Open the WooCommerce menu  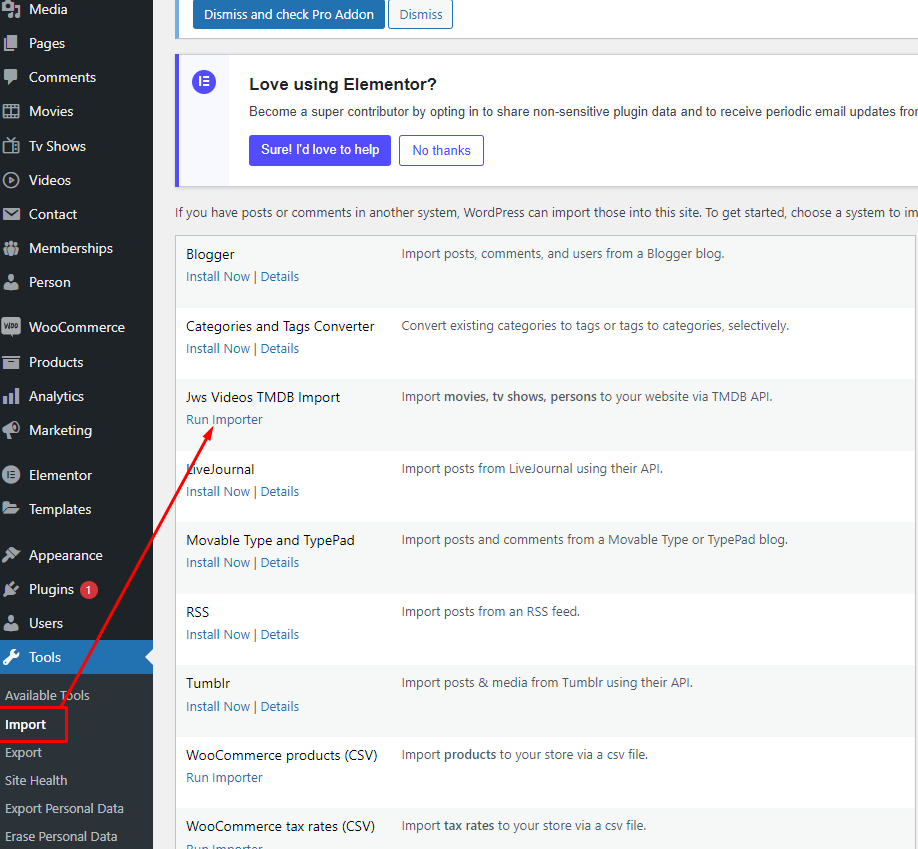[76, 327]
